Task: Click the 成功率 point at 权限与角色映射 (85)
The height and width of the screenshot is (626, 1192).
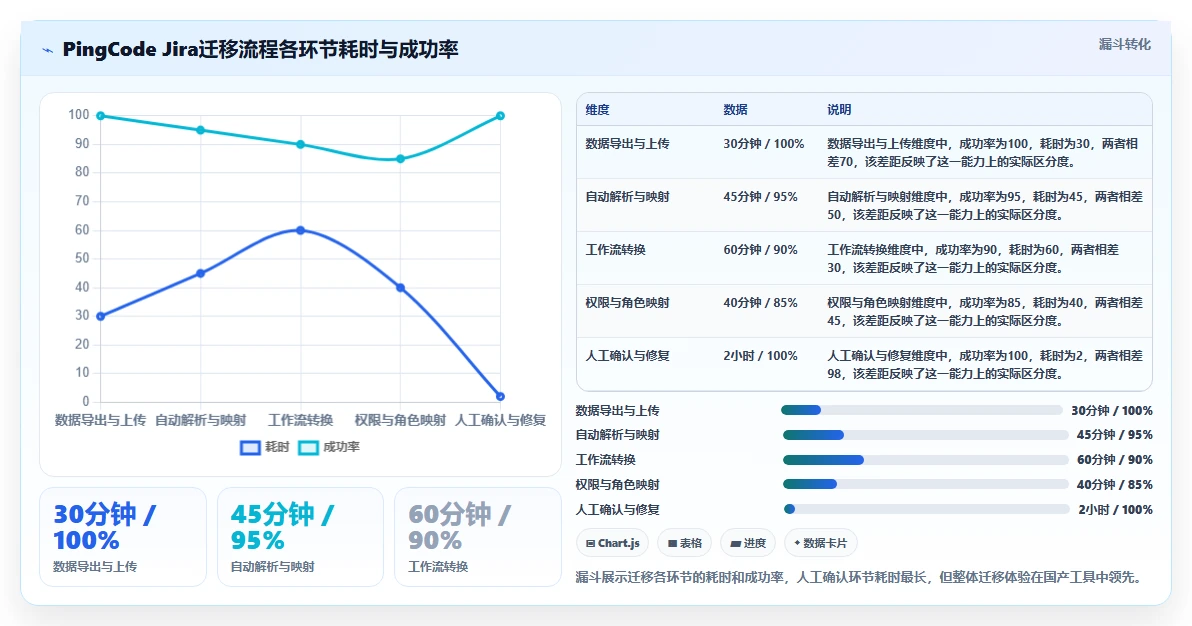Action: [x=401, y=159]
